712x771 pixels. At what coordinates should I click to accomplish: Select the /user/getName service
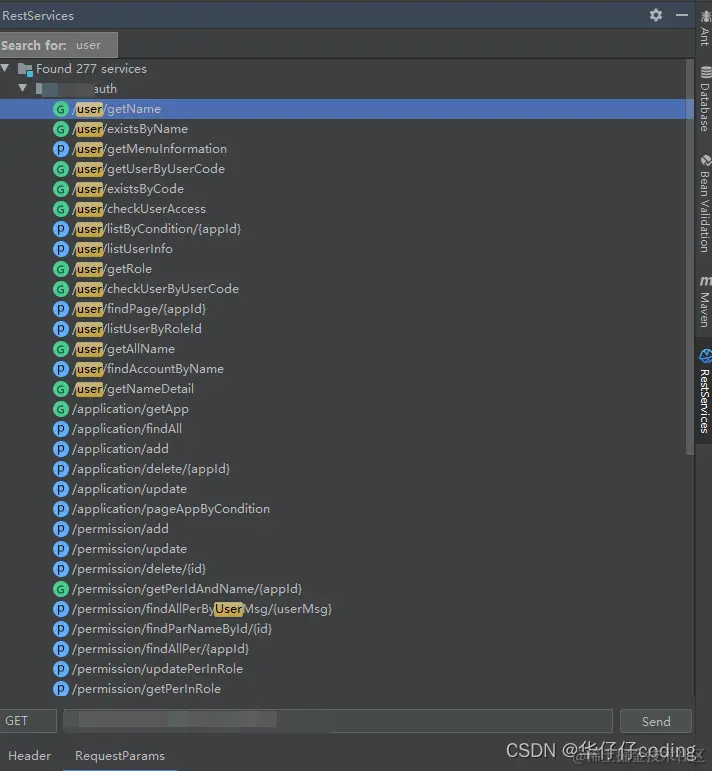click(343, 109)
